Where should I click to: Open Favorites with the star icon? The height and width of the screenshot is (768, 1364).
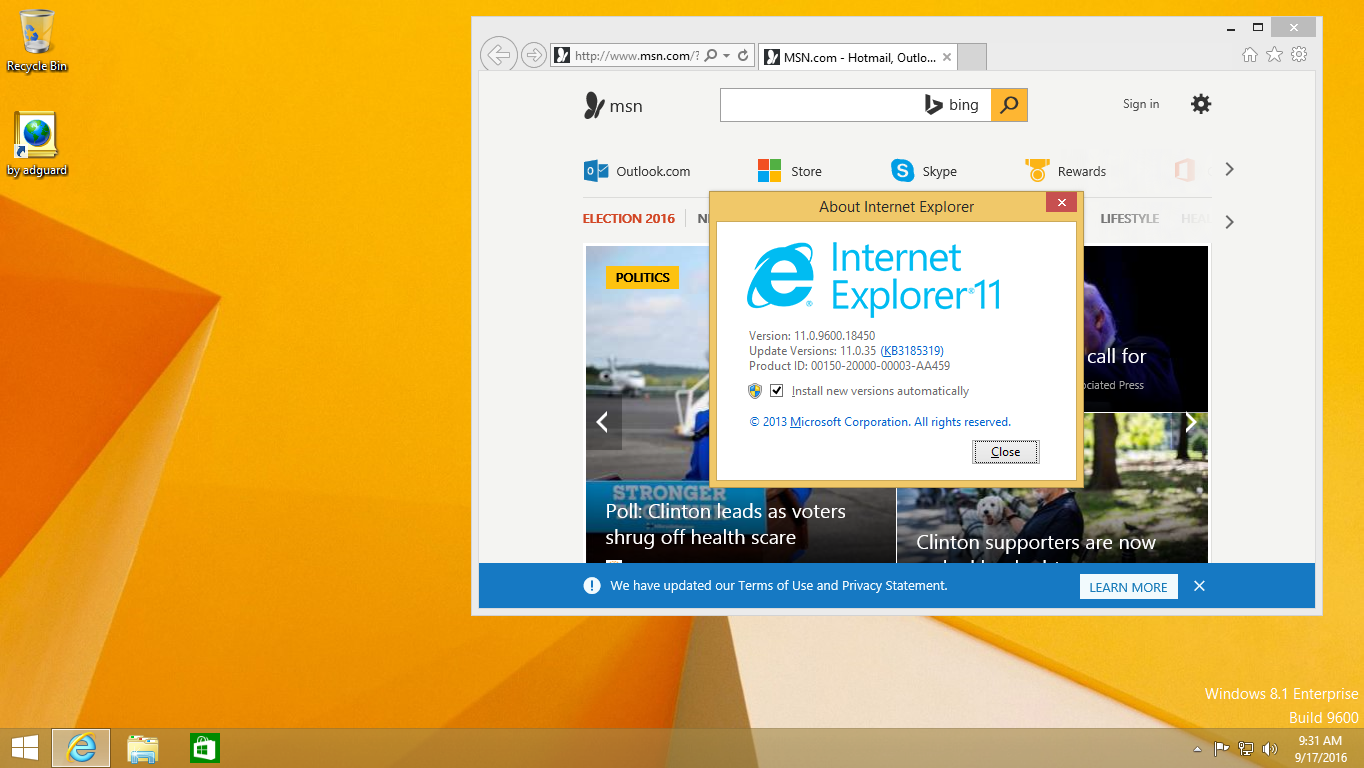(x=1274, y=55)
